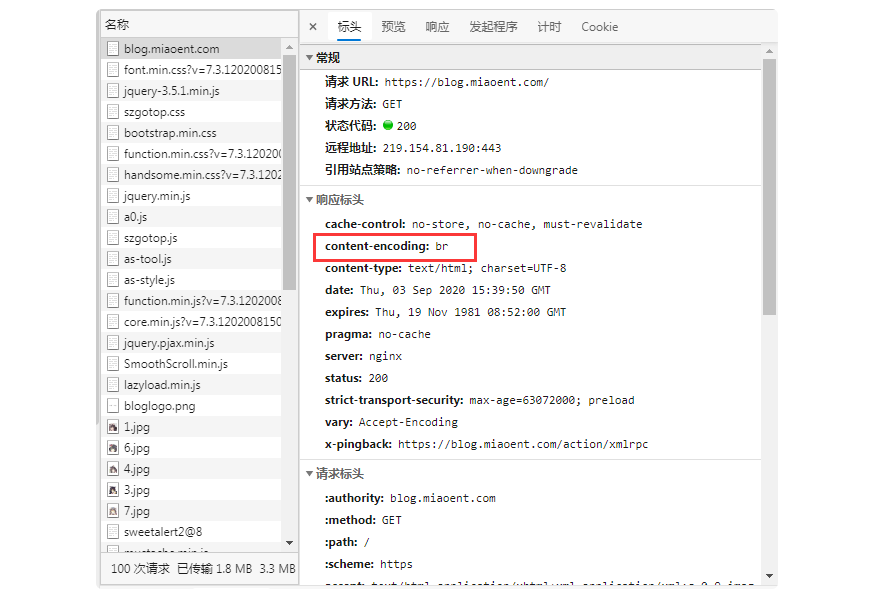Click file icon beside as-style.js
This screenshot has height=606, width=880.
pos(113,280)
